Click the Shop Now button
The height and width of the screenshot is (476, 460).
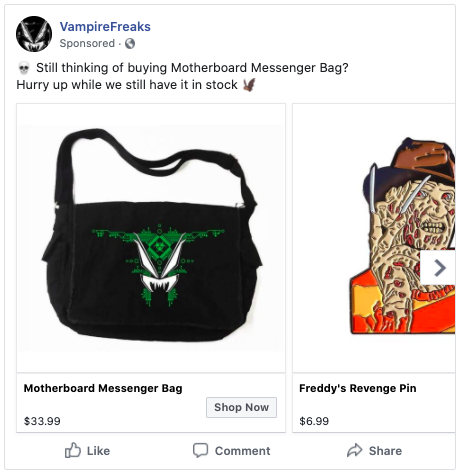click(241, 407)
